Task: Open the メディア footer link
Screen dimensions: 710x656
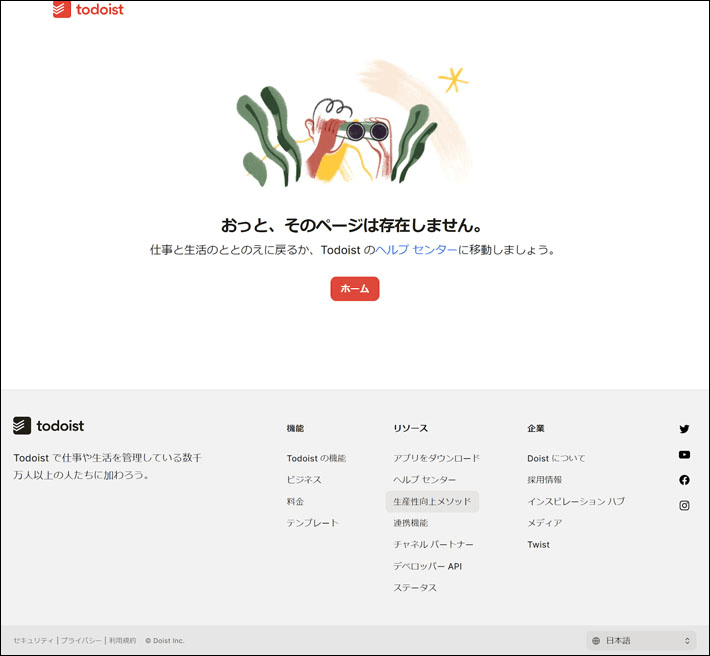Action: click(545, 522)
